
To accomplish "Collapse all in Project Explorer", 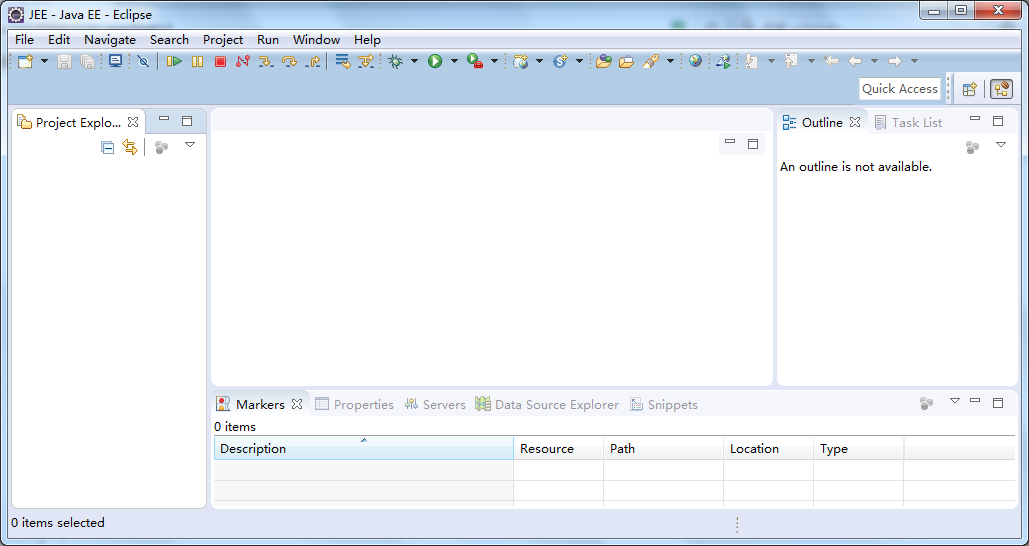I will click(108, 148).
